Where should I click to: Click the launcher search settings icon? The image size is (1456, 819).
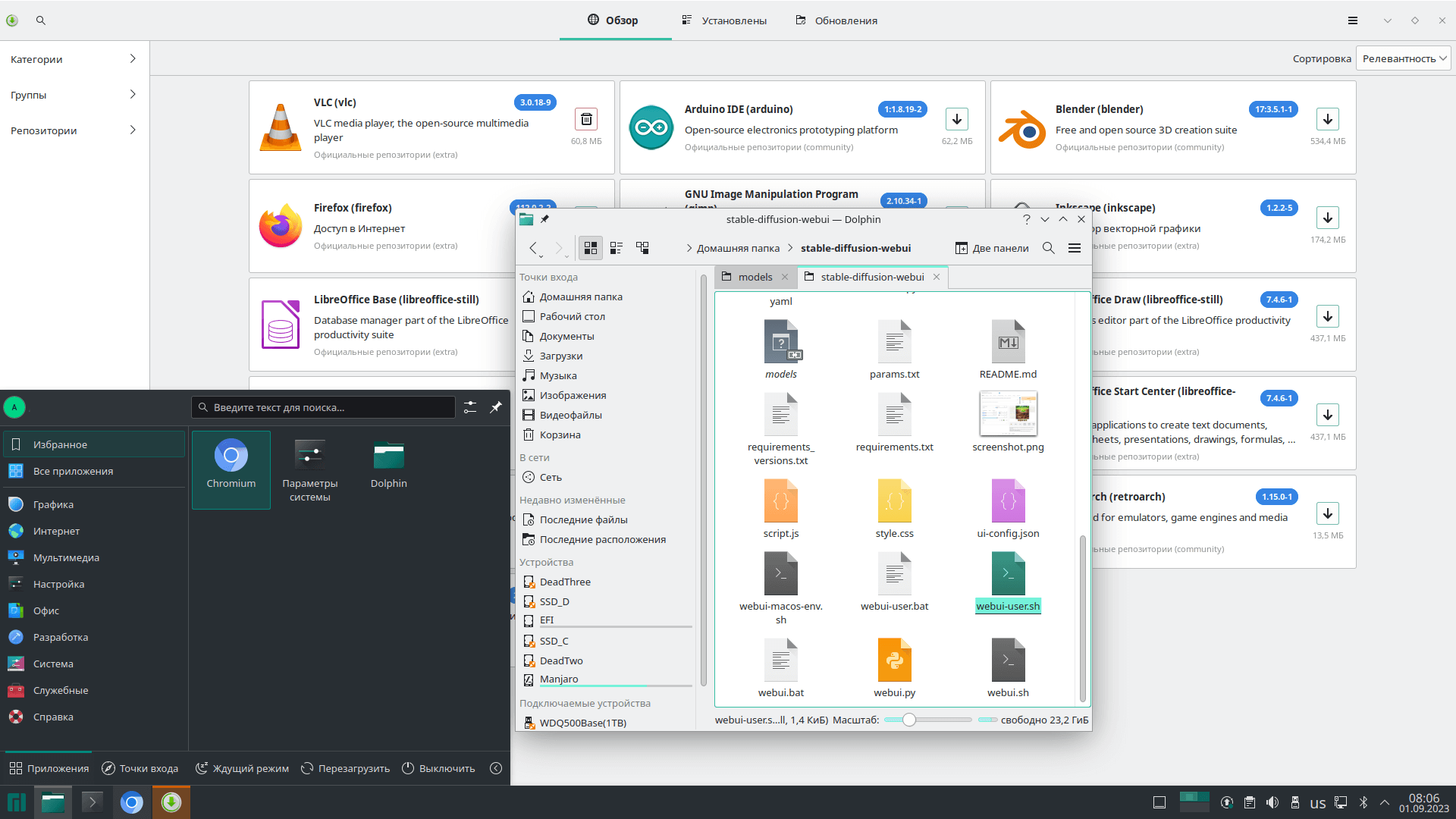click(470, 407)
